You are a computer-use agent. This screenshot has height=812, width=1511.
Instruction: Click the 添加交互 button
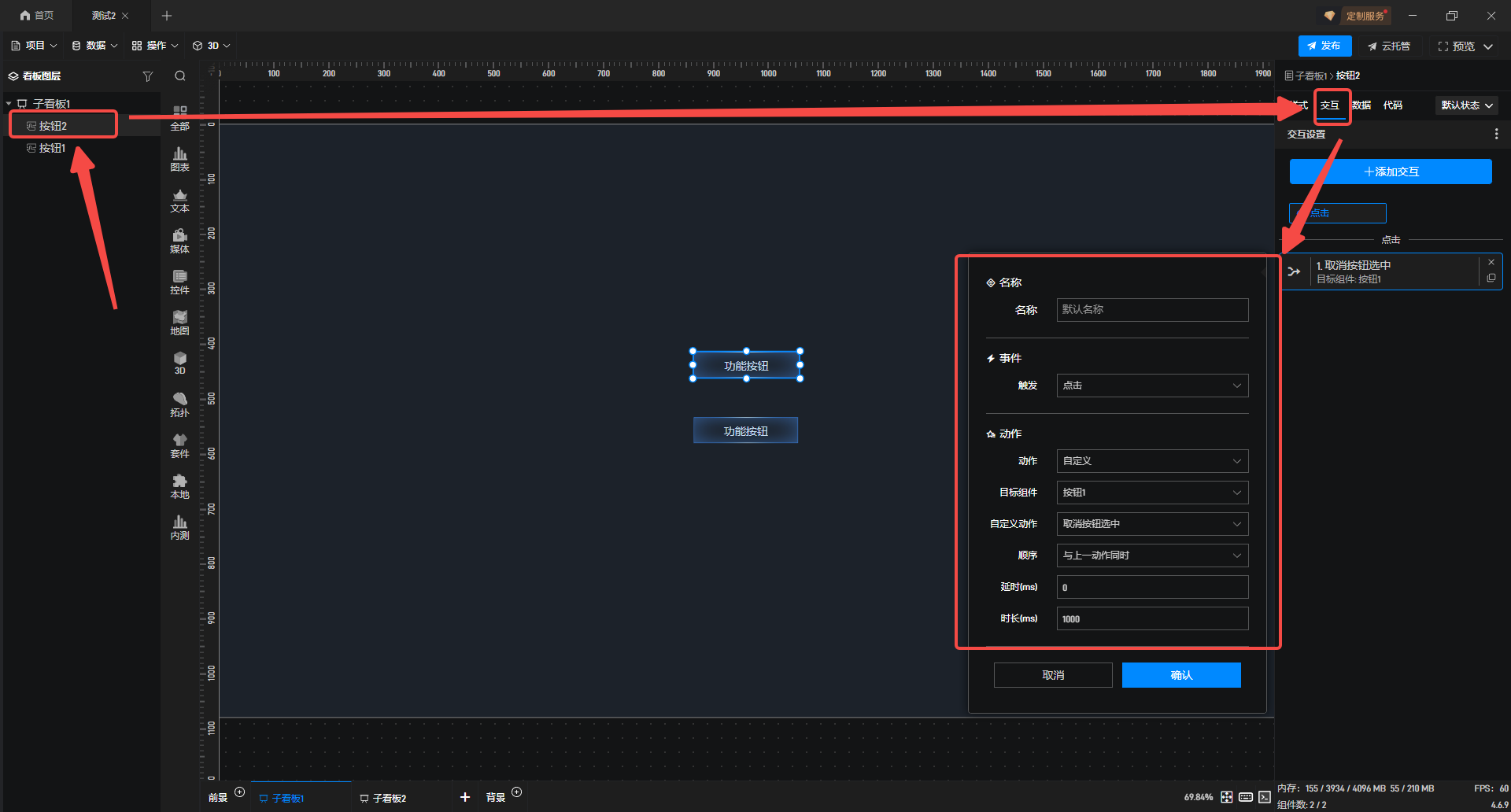click(1391, 172)
